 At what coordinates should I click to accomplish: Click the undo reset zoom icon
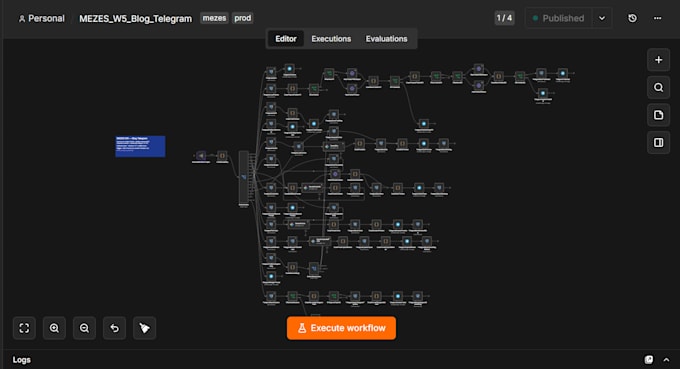[114, 328]
